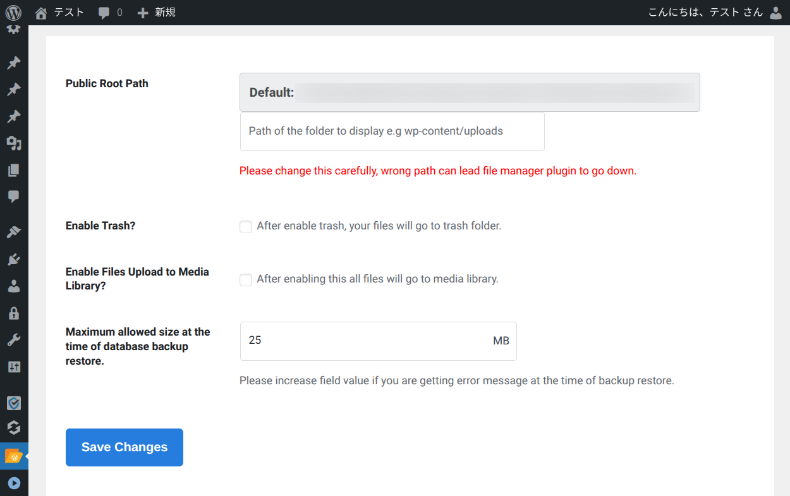Open Appearance paintbrush sidebar icon
The width and height of the screenshot is (790, 496).
pos(14,232)
